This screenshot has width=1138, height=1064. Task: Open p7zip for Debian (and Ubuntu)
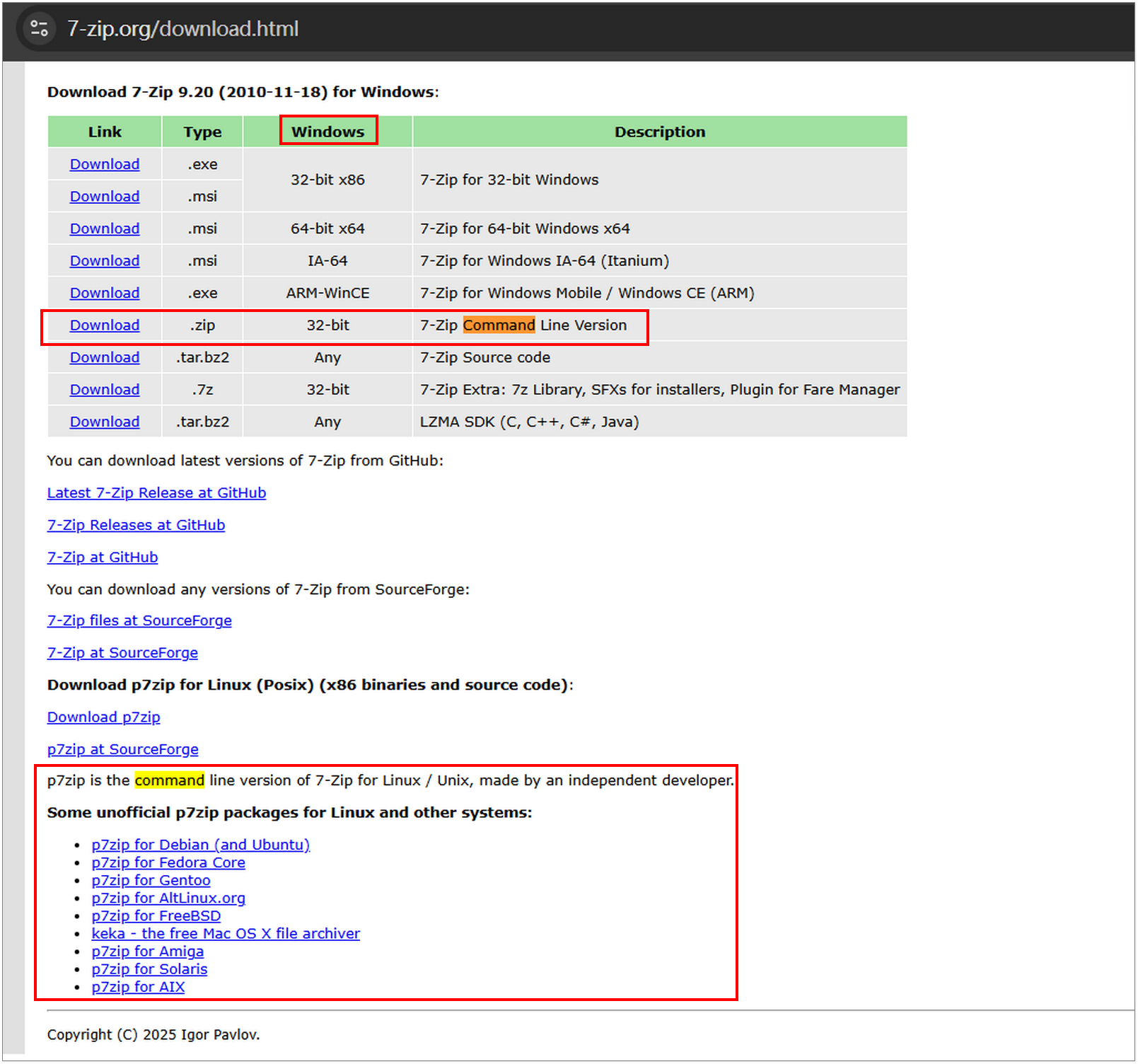coord(201,845)
